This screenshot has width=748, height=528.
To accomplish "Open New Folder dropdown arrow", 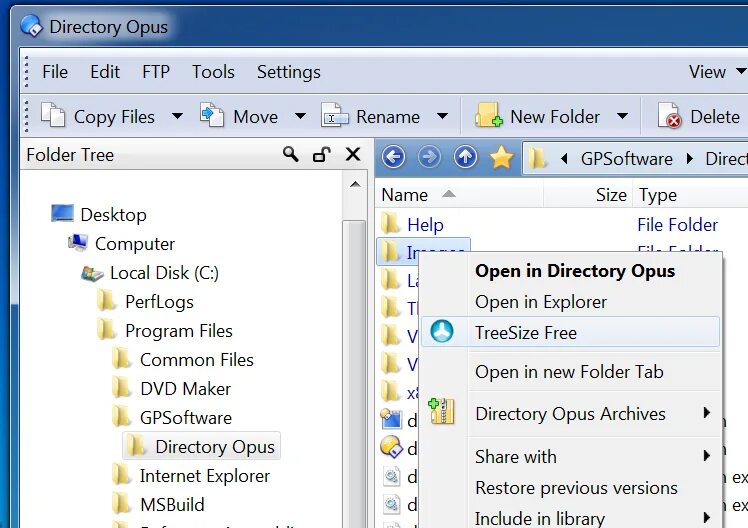I will coord(622,116).
